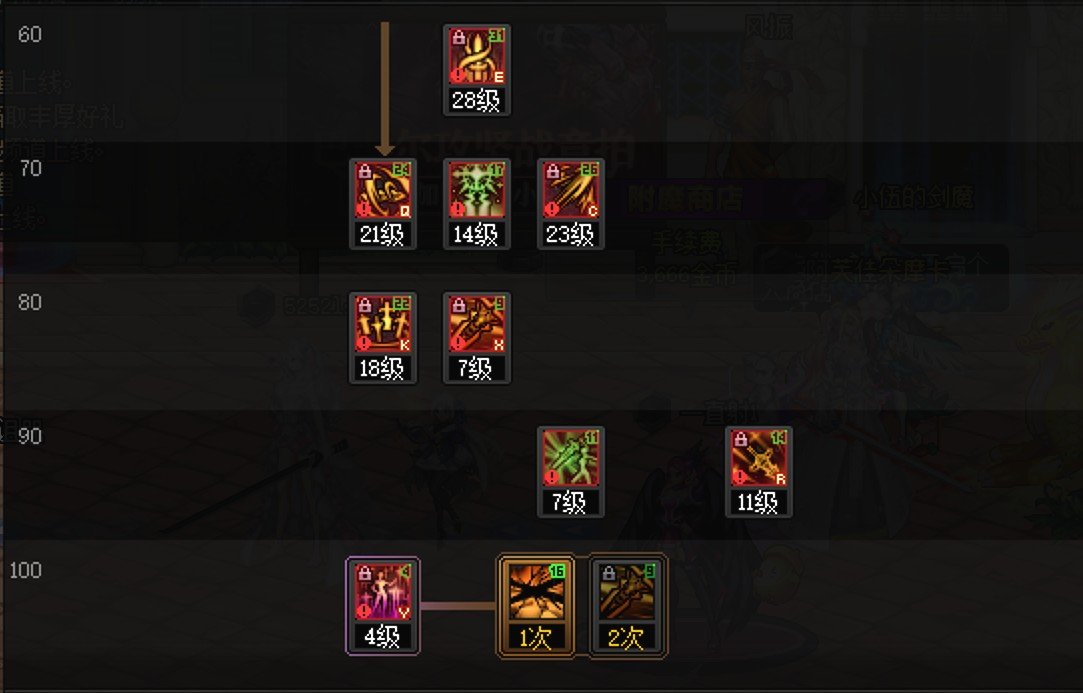Click the X-hotkey skill icon in row 80
The image size is (1083, 693).
(477, 324)
